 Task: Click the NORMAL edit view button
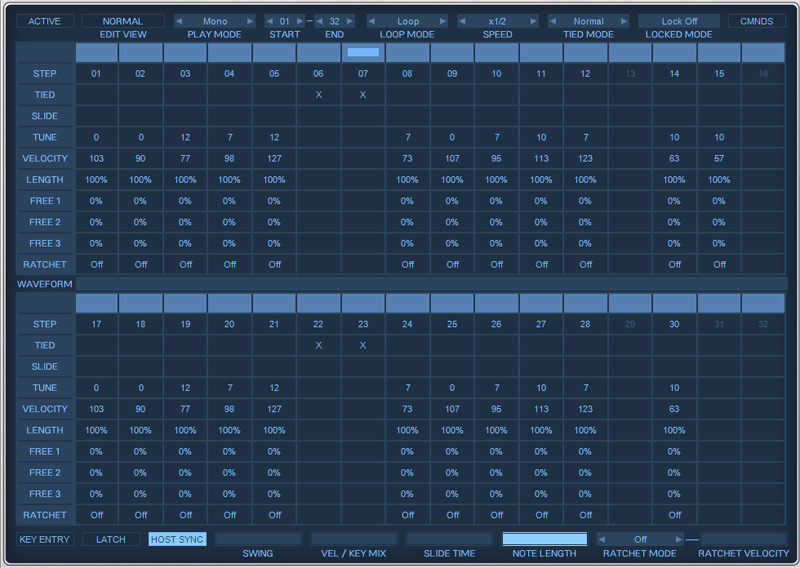(123, 21)
